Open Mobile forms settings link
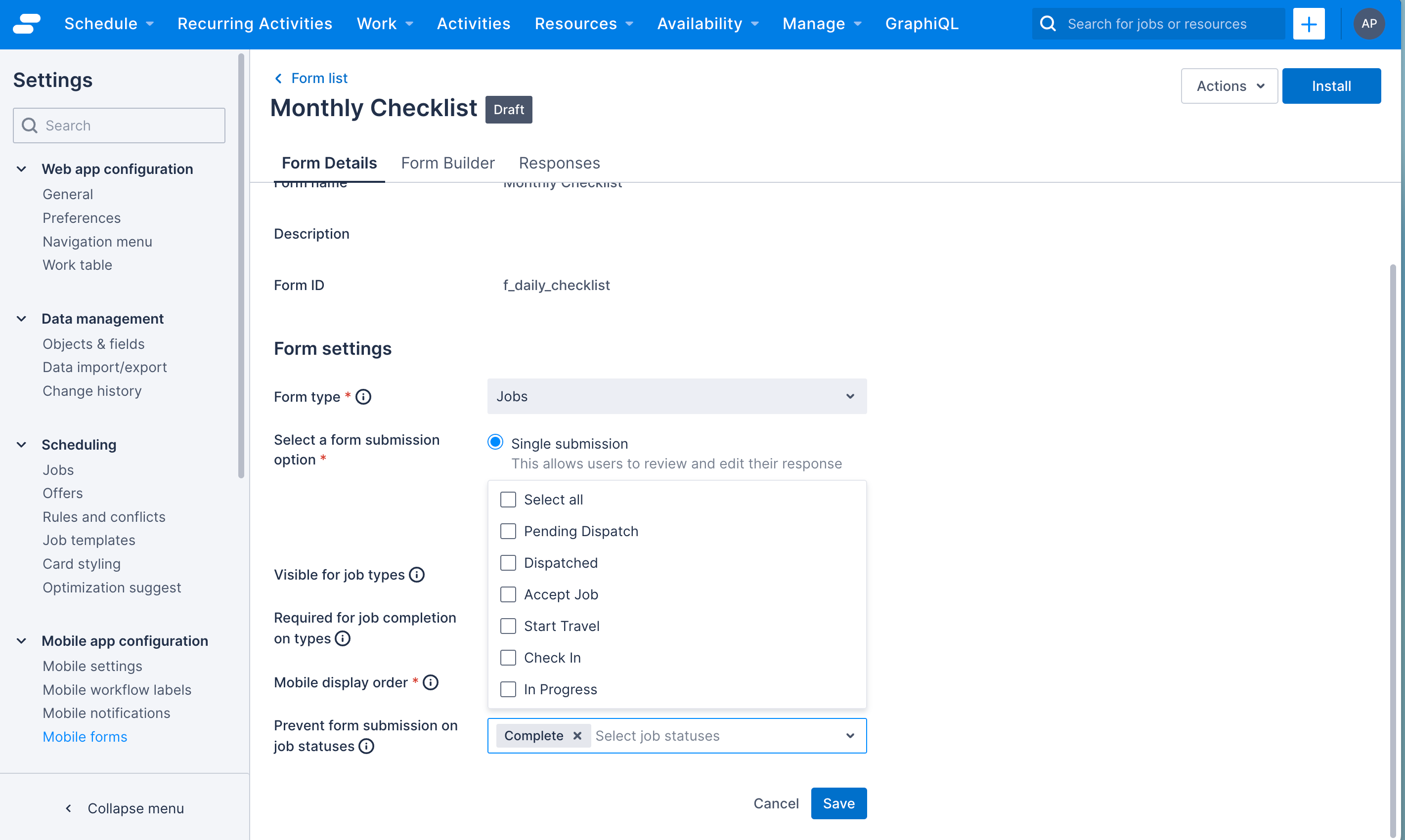 tap(85, 737)
